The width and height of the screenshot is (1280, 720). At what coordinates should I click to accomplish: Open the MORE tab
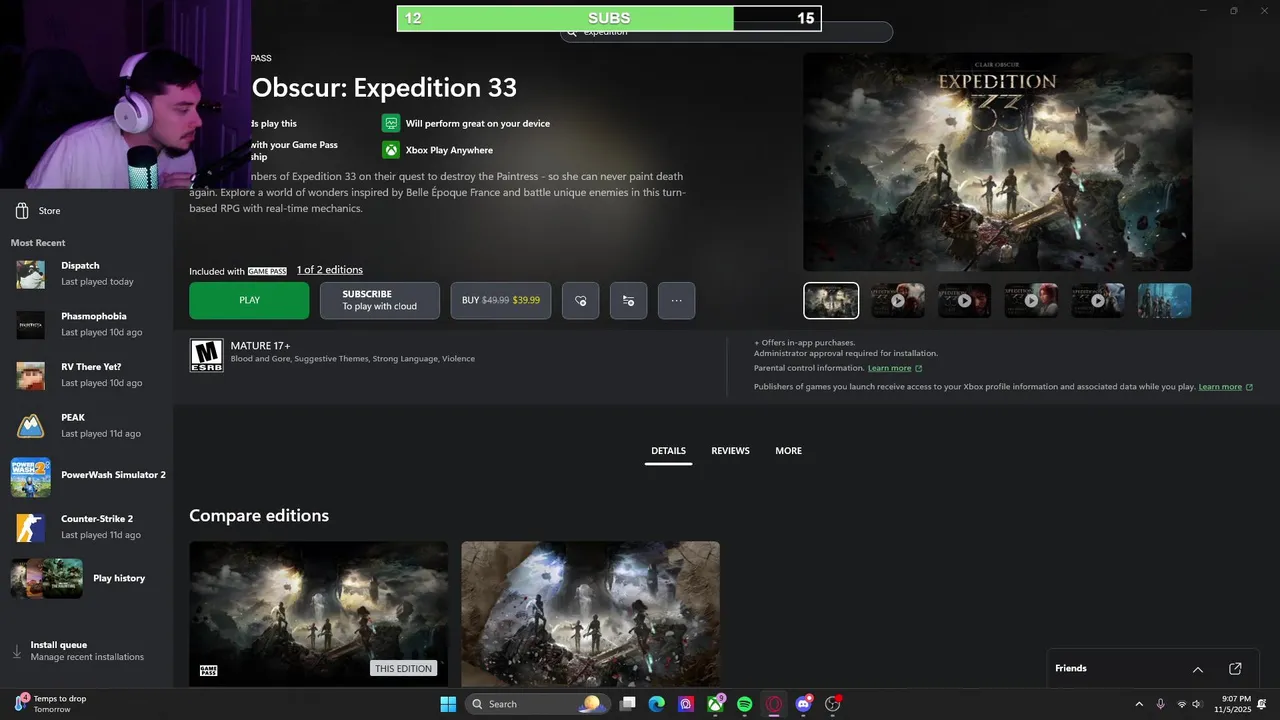pos(788,451)
